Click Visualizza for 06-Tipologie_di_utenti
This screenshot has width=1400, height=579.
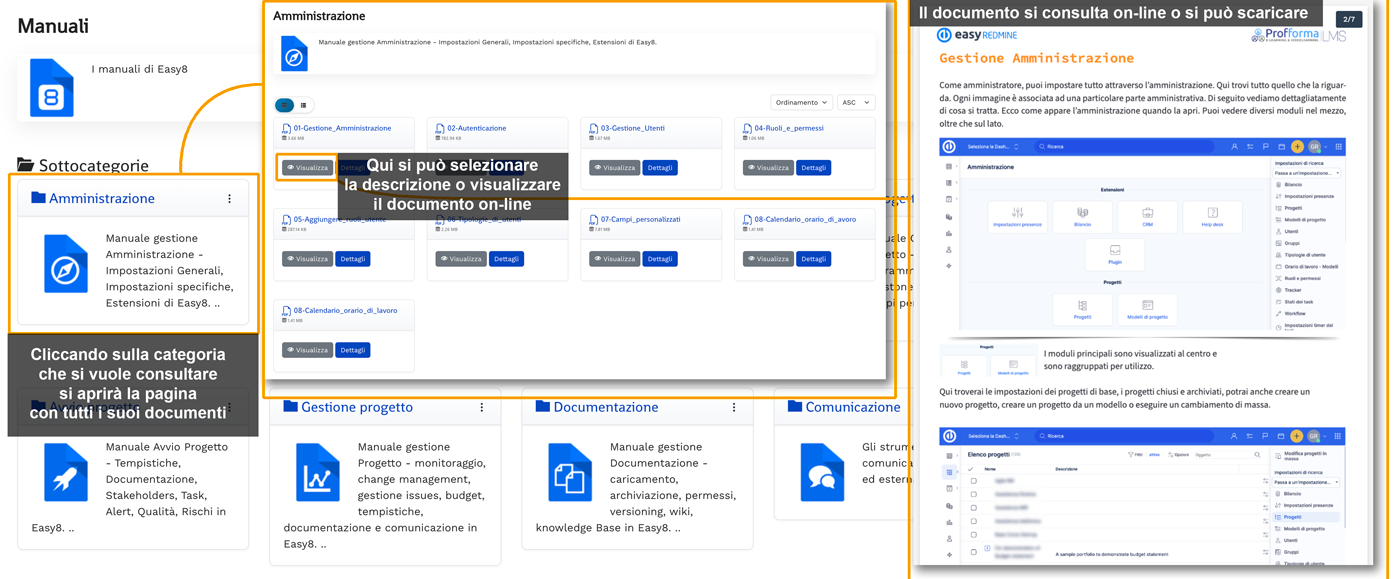click(x=461, y=259)
